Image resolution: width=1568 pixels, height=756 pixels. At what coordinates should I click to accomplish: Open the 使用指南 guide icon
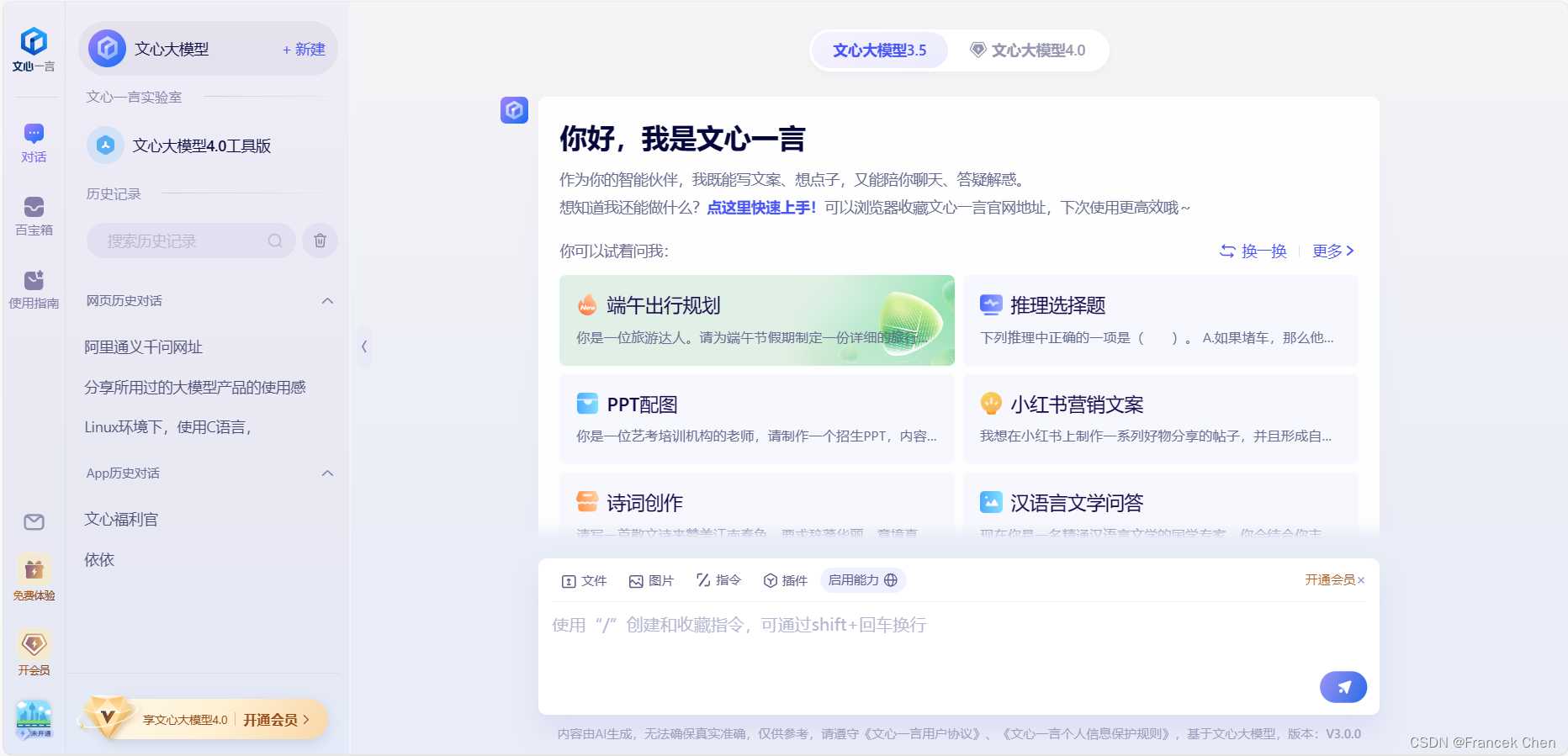(x=34, y=279)
